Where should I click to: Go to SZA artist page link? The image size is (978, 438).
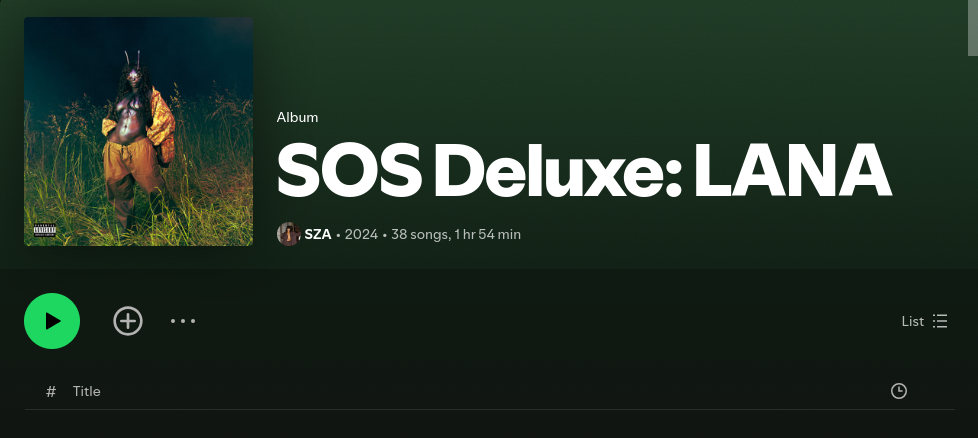click(x=317, y=235)
